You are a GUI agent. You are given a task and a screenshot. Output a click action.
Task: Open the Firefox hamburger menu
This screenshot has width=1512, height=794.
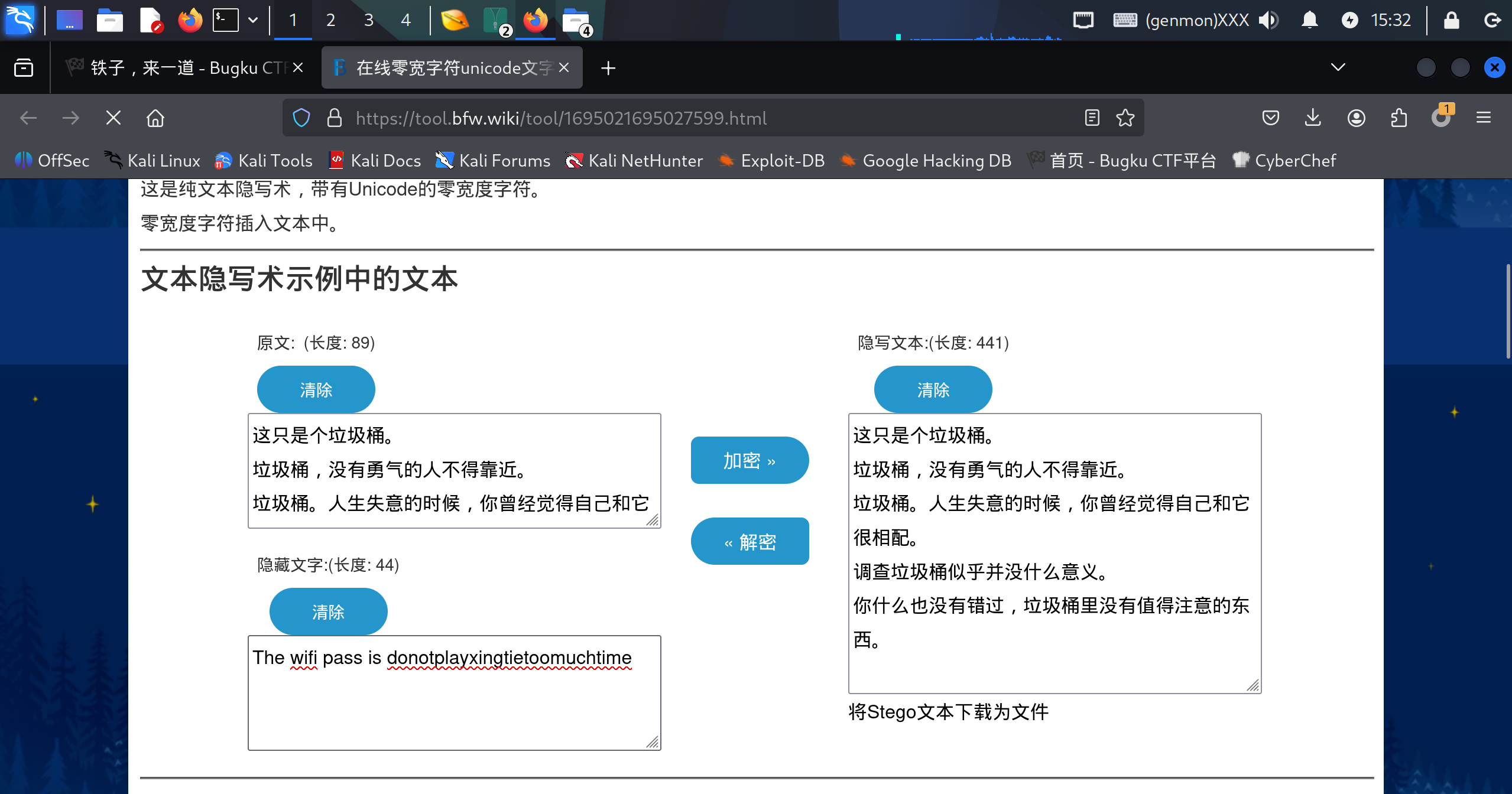[x=1483, y=118]
